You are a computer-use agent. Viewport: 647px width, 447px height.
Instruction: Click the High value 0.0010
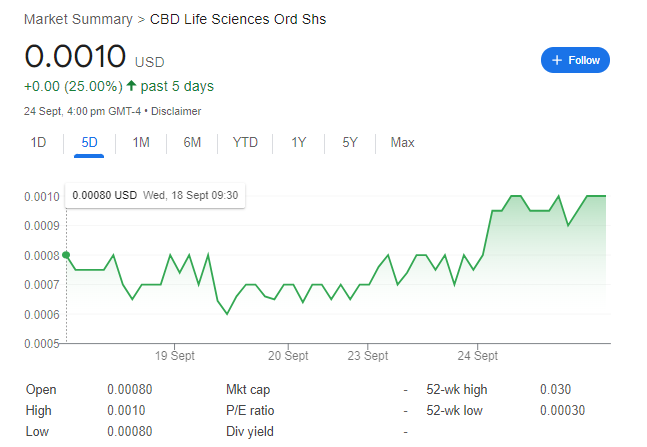point(126,410)
